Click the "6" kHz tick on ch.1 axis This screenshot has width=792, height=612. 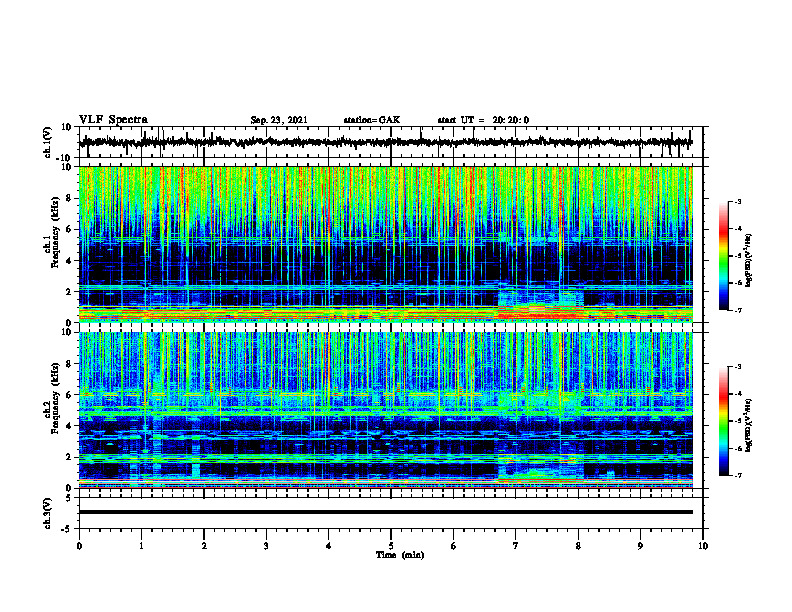70,229
